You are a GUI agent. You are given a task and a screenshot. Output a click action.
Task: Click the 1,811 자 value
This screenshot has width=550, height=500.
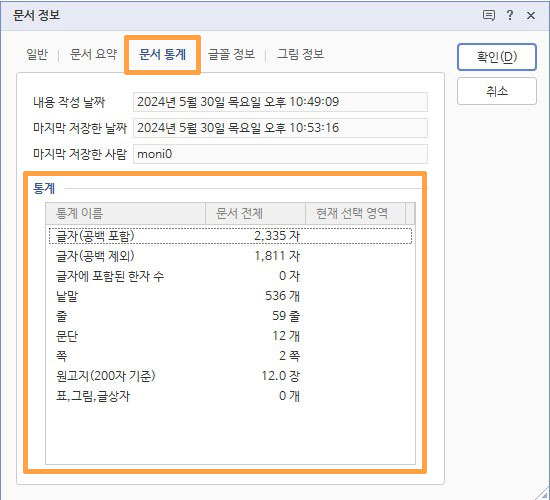(277, 256)
